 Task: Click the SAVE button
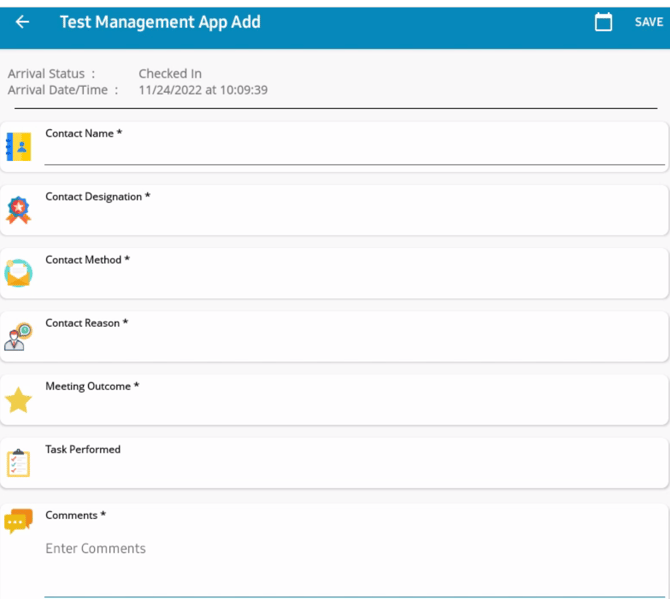click(x=649, y=22)
